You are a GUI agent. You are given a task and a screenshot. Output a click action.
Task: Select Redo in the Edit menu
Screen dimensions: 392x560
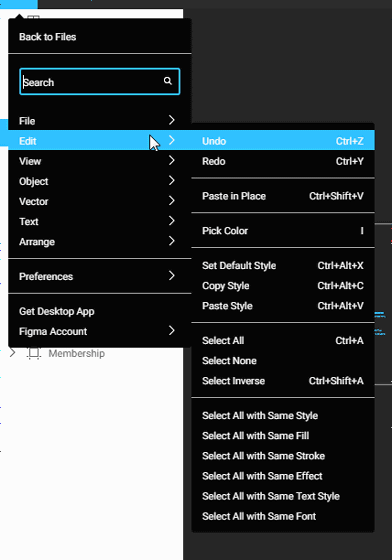[x=283, y=161]
